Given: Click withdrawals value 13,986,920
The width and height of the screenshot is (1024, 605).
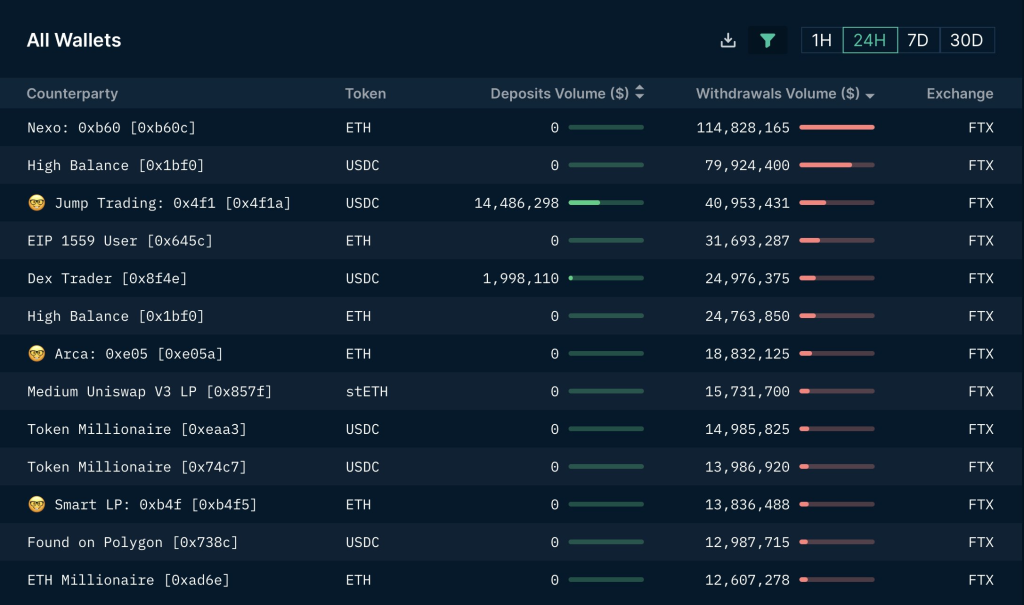Looking at the screenshot, I should pos(747,467).
